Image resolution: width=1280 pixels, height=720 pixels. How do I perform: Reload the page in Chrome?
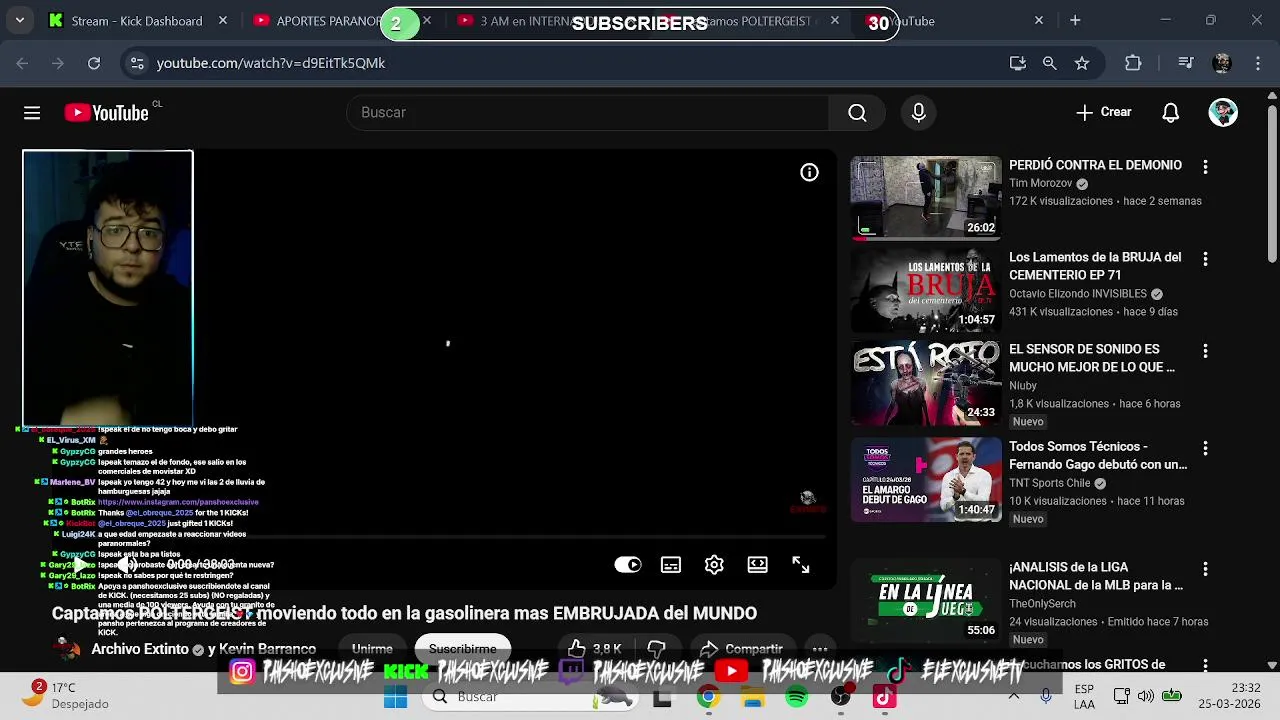click(x=94, y=63)
